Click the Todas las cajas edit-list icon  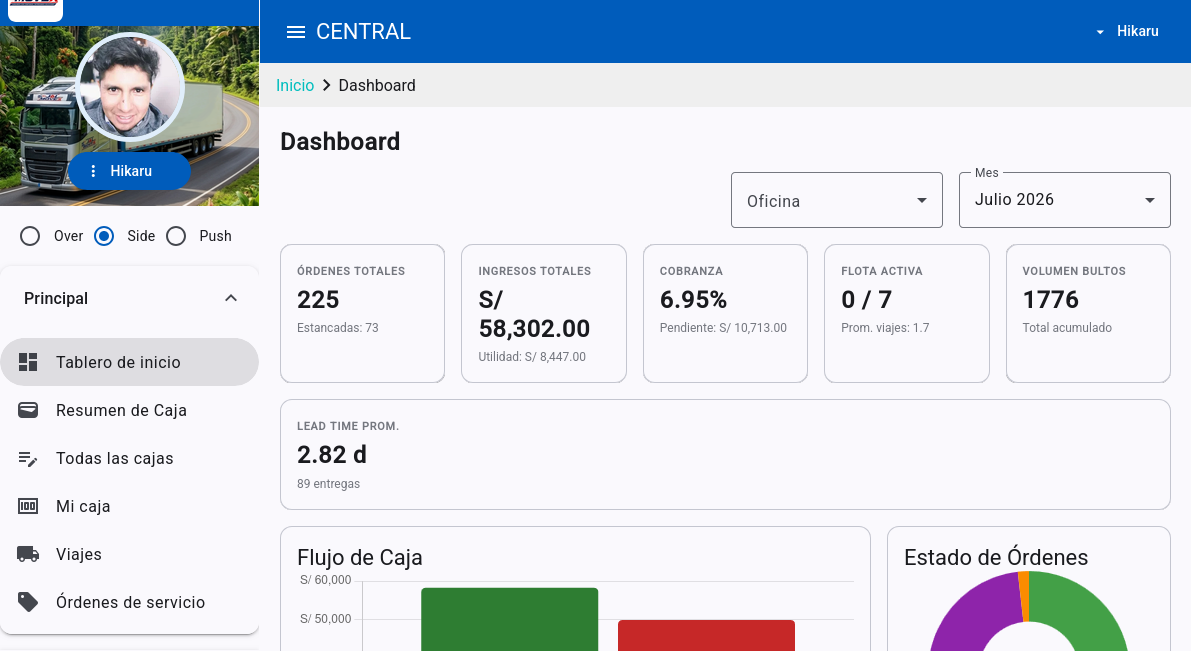[x=28, y=459]
